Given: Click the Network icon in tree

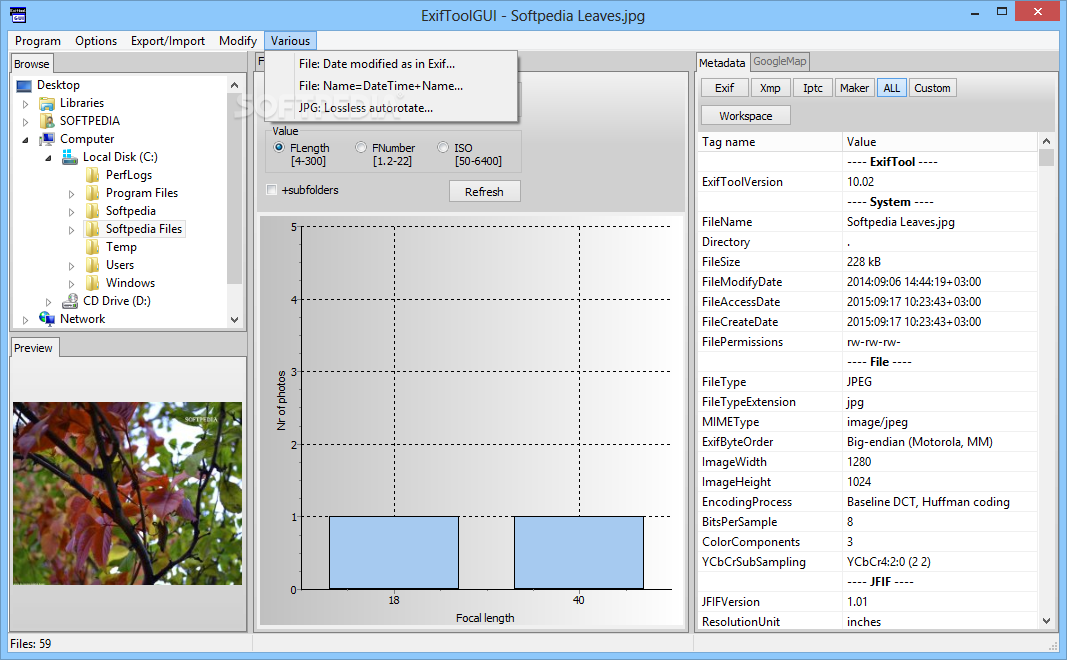Looking at the screenshot, I should [x=47, y=318].
